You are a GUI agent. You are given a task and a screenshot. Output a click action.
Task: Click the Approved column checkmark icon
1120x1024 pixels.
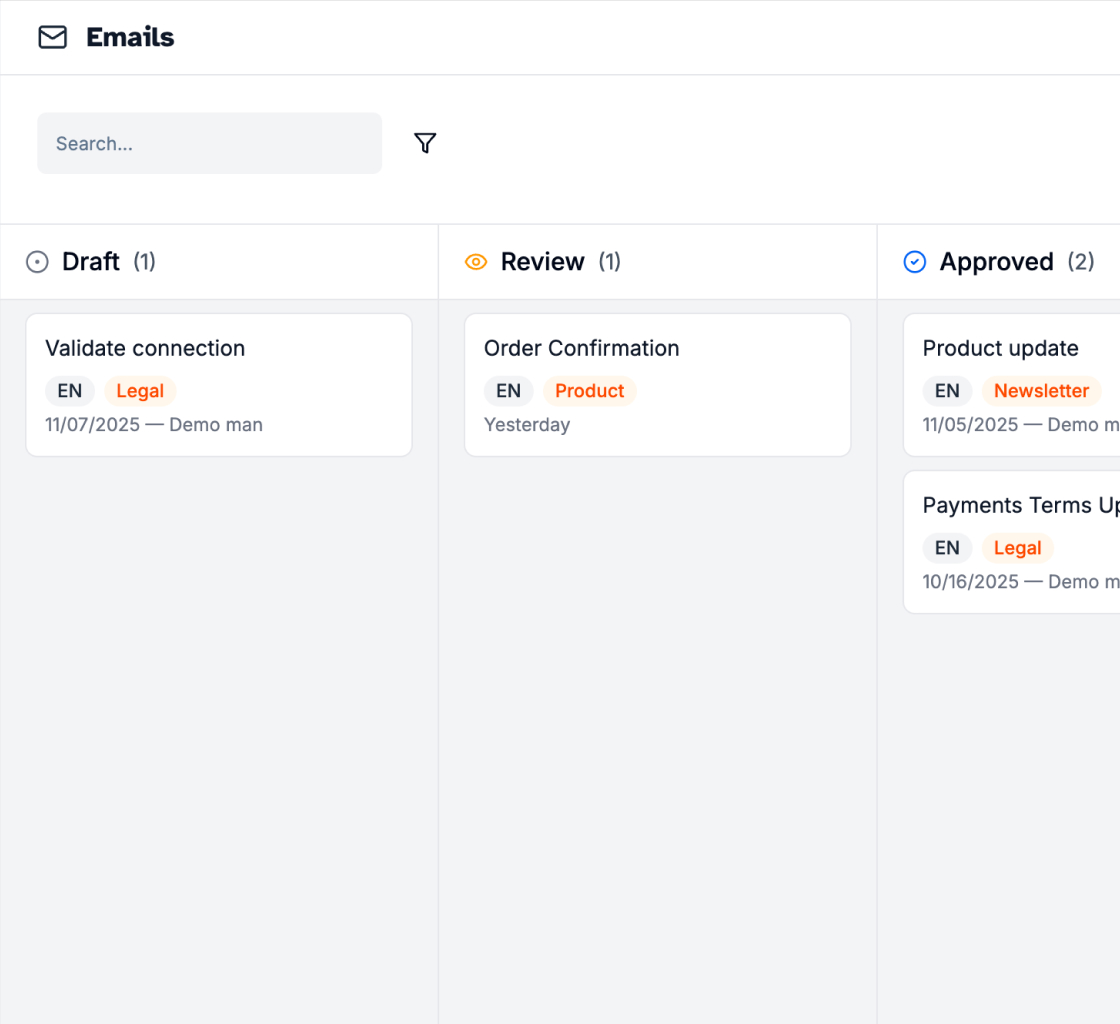point(914,262)
